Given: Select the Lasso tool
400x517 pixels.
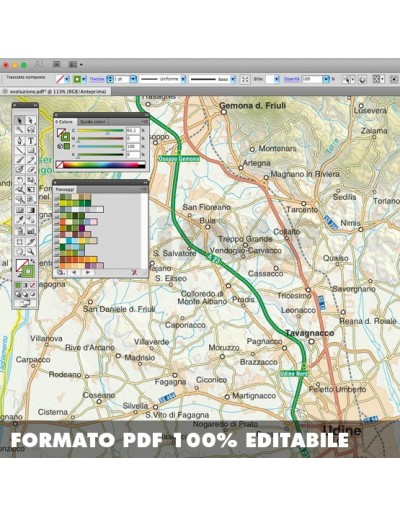Looking at the screenshot, I should (31, 130).
